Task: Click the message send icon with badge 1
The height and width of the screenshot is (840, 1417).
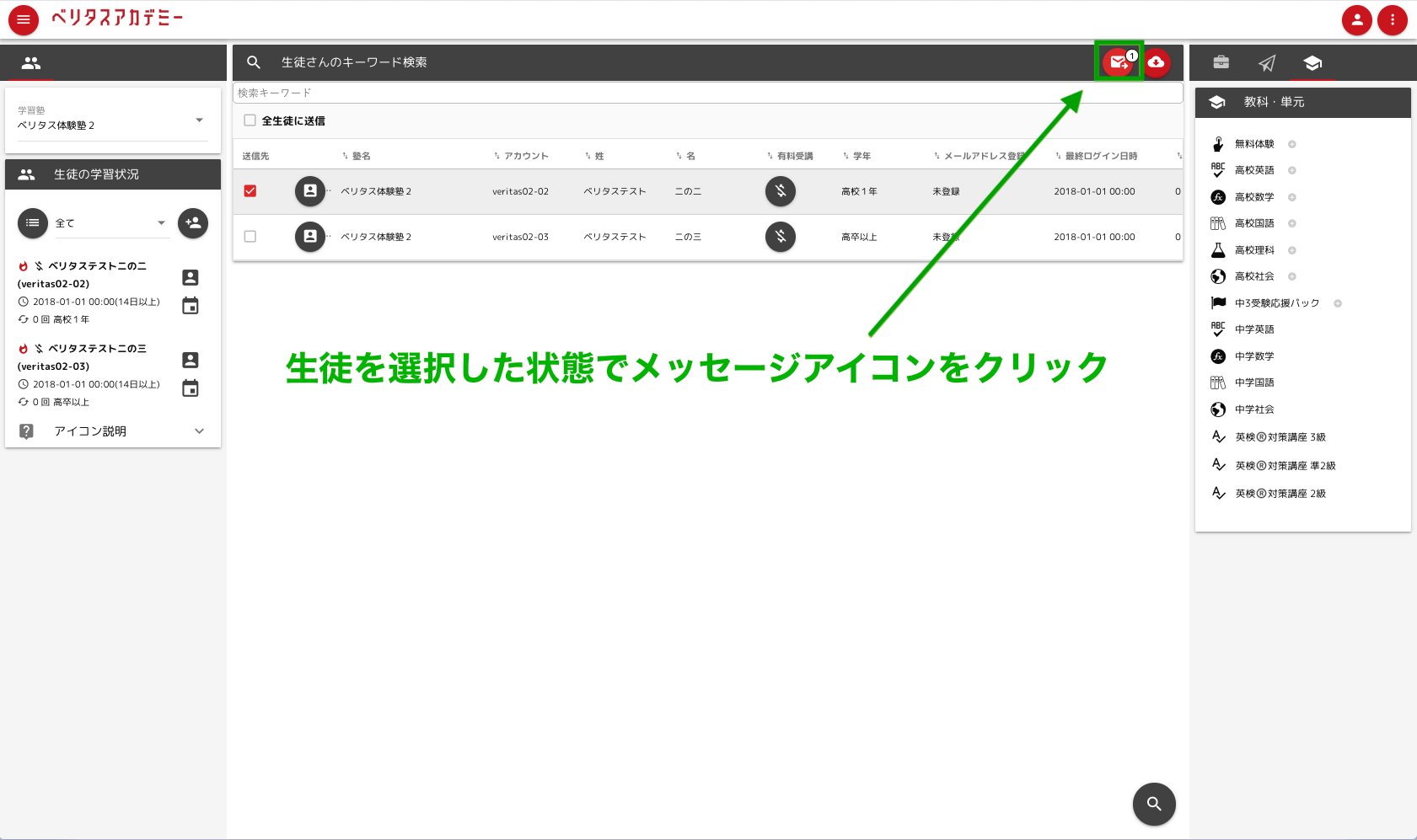Action: [x=1119, y=62]
